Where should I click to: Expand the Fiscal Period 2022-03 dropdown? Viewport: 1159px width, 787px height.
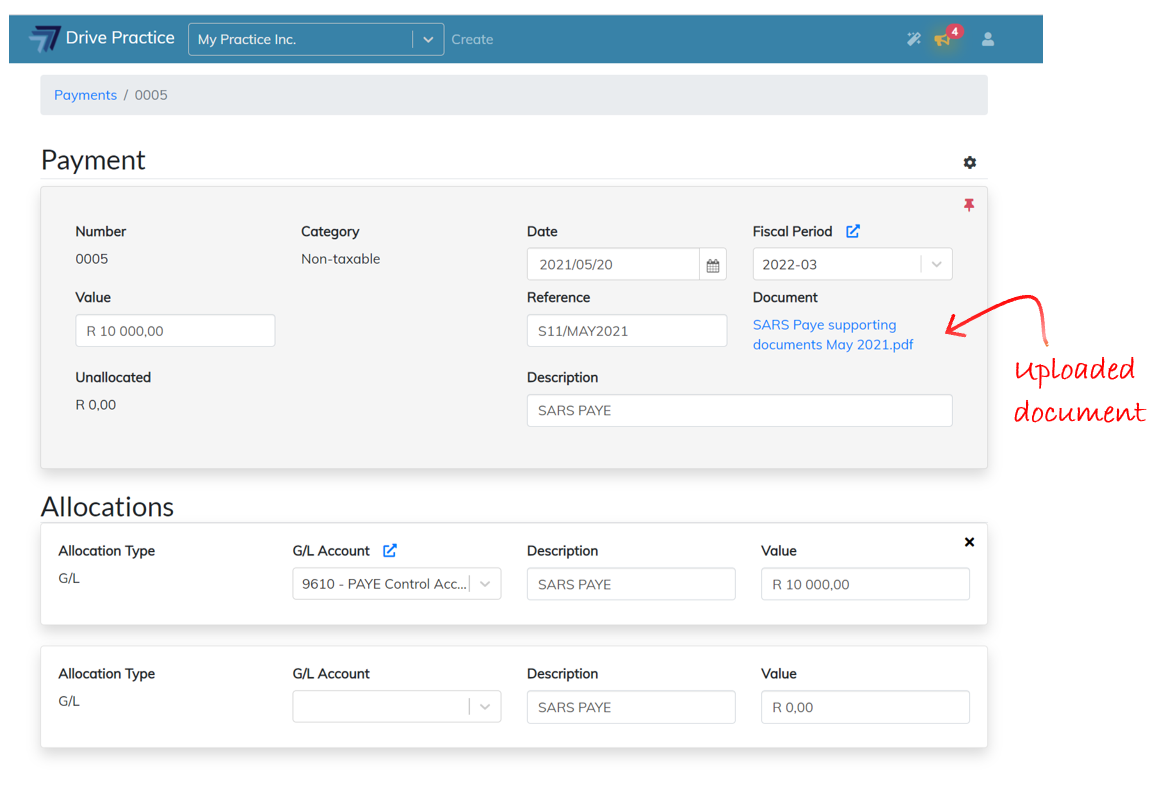pyautogui.click(x=937, y=265)
